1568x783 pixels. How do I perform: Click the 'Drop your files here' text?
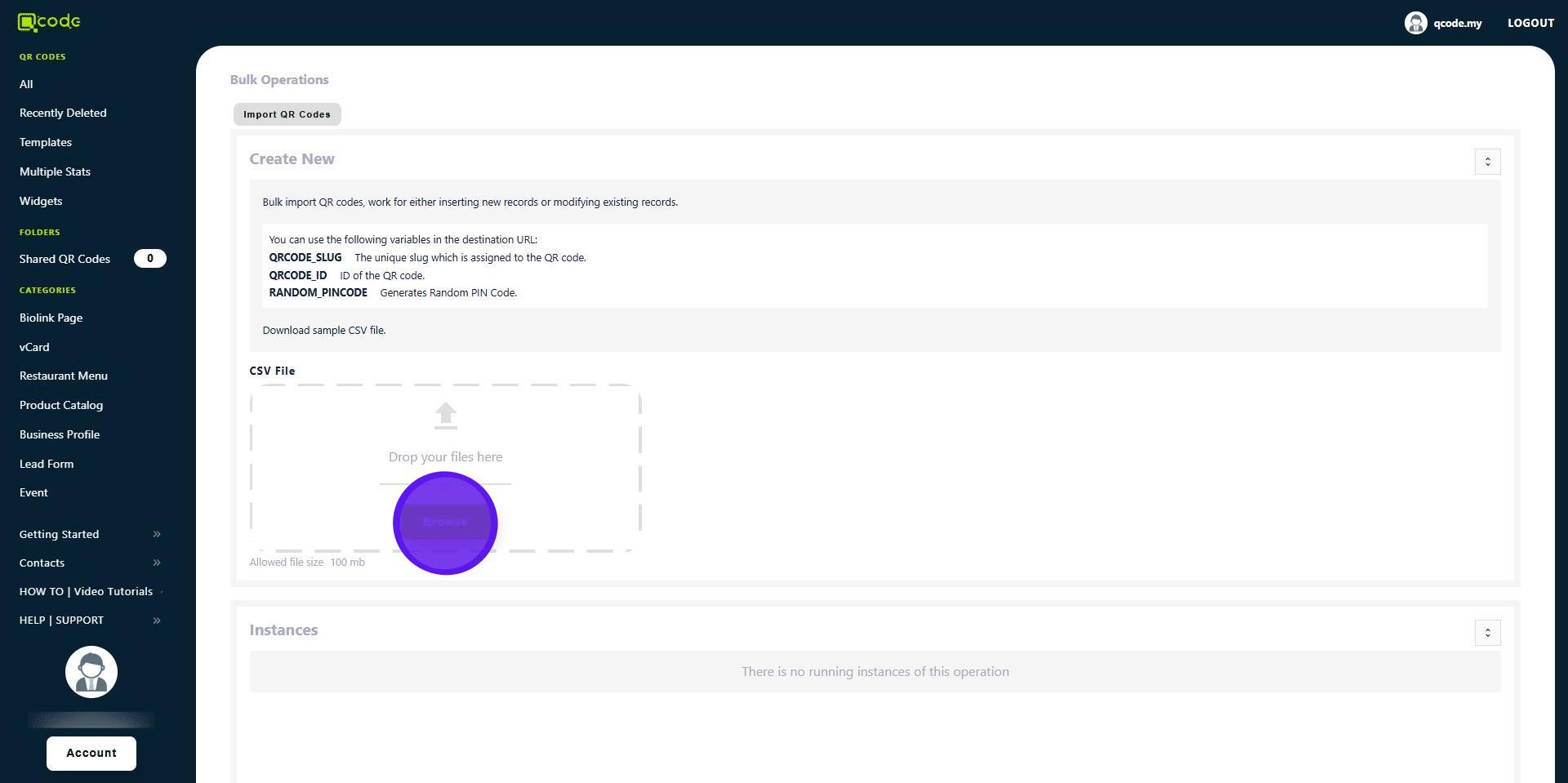[445, 457]
